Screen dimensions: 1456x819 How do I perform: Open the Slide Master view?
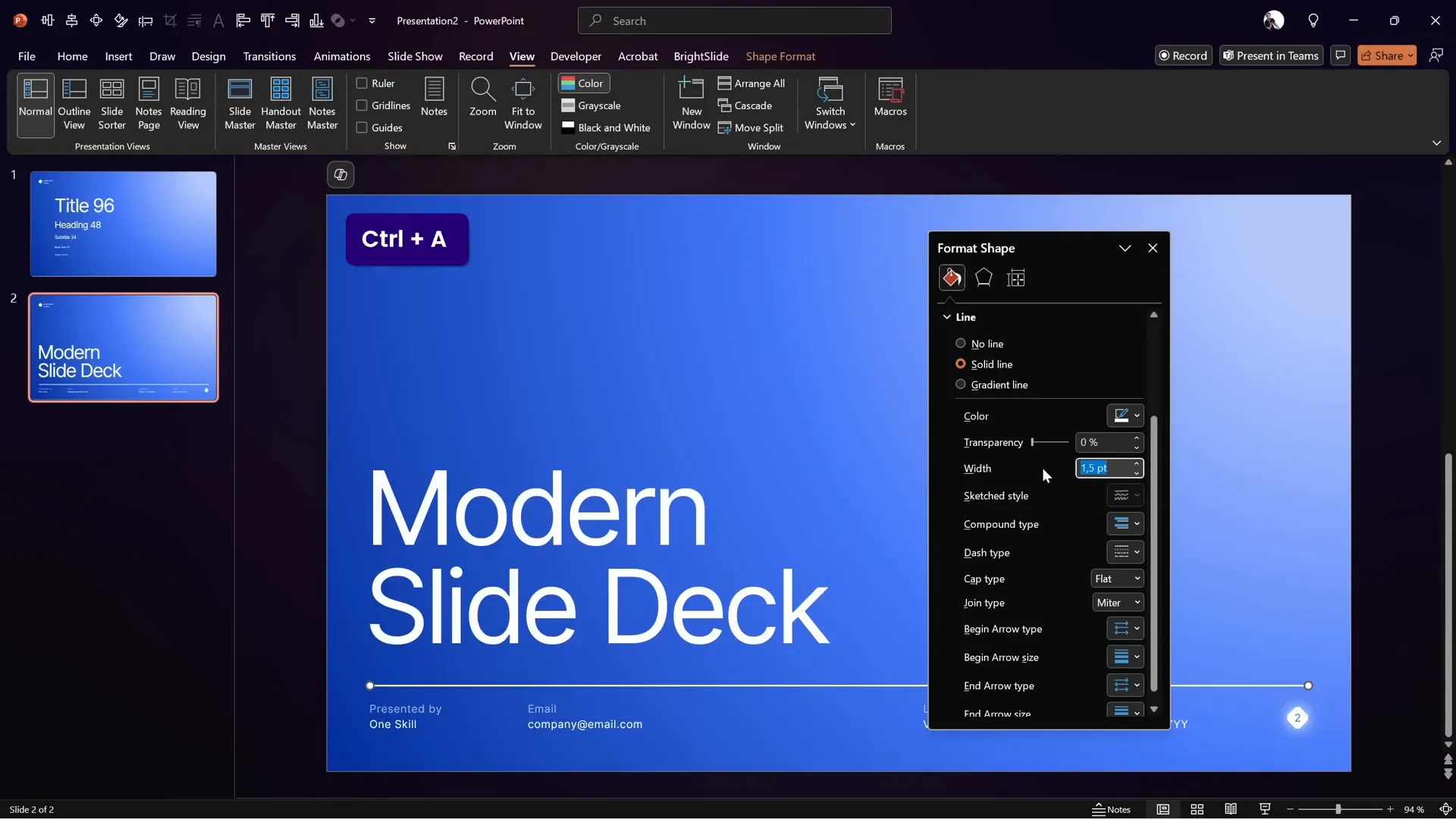(x=240, y=104)
